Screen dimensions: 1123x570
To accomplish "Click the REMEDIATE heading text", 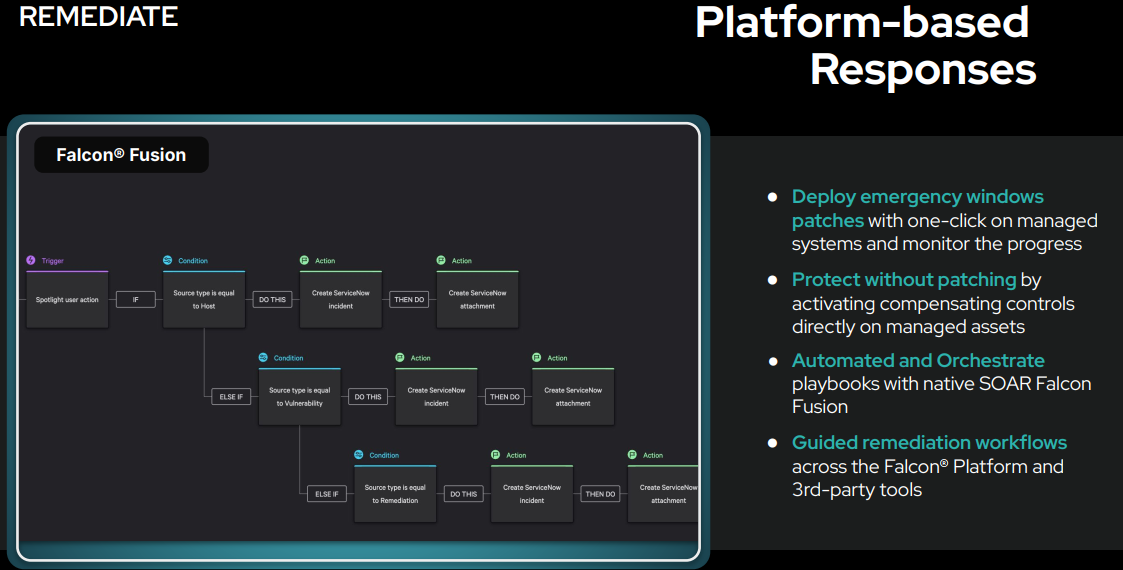I will (98, 16).
